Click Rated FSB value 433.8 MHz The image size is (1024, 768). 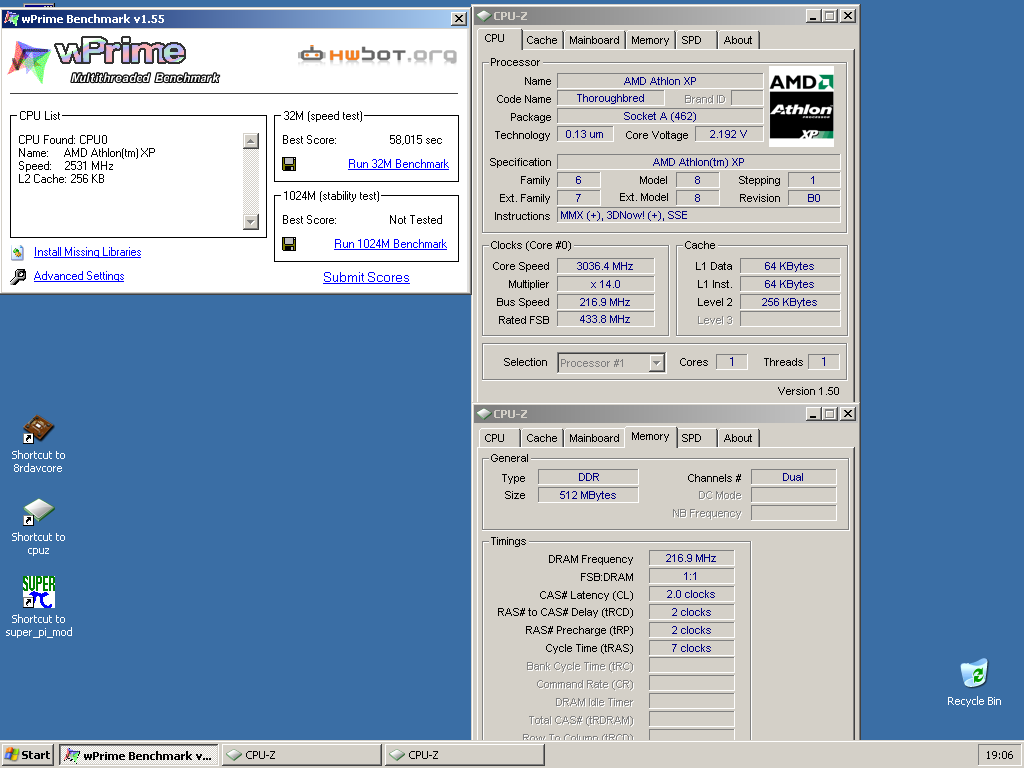(605, 319)
